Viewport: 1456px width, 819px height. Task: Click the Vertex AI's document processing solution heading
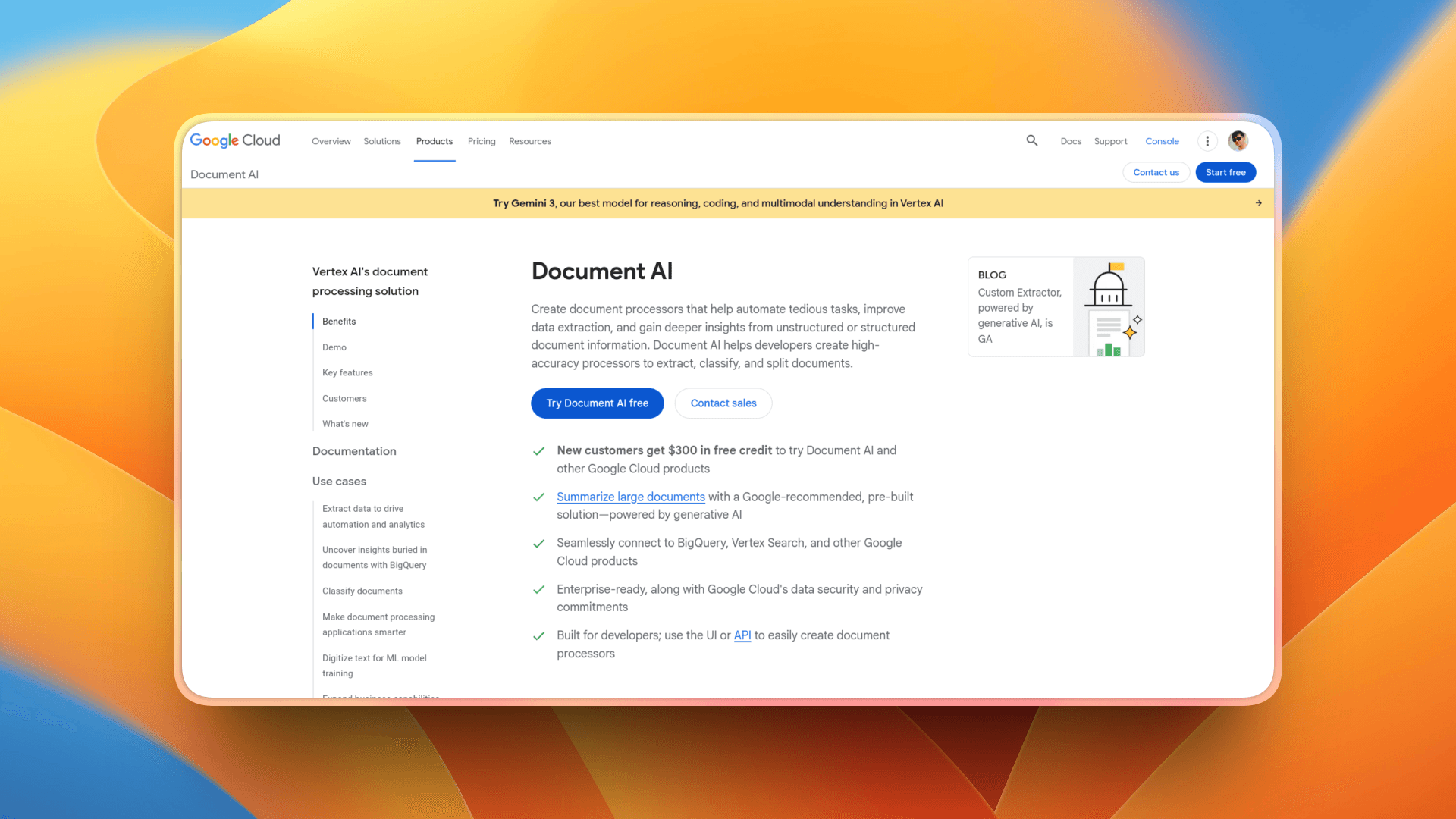pyautogui.click(x=370, y=281)
